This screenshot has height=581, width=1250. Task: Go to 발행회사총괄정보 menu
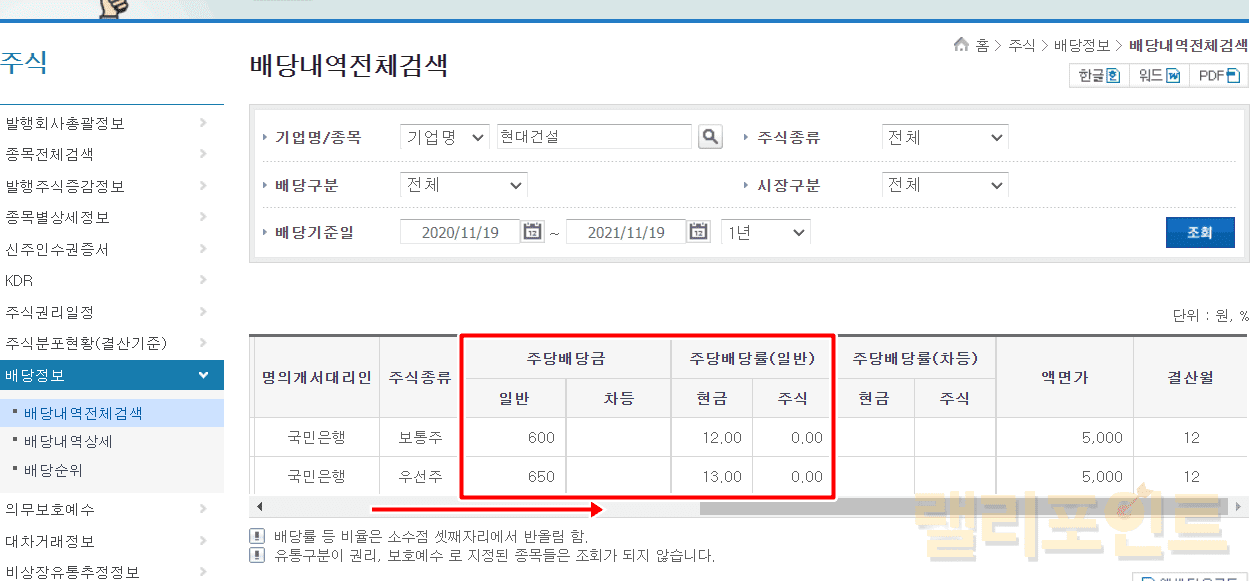[65, 123]
